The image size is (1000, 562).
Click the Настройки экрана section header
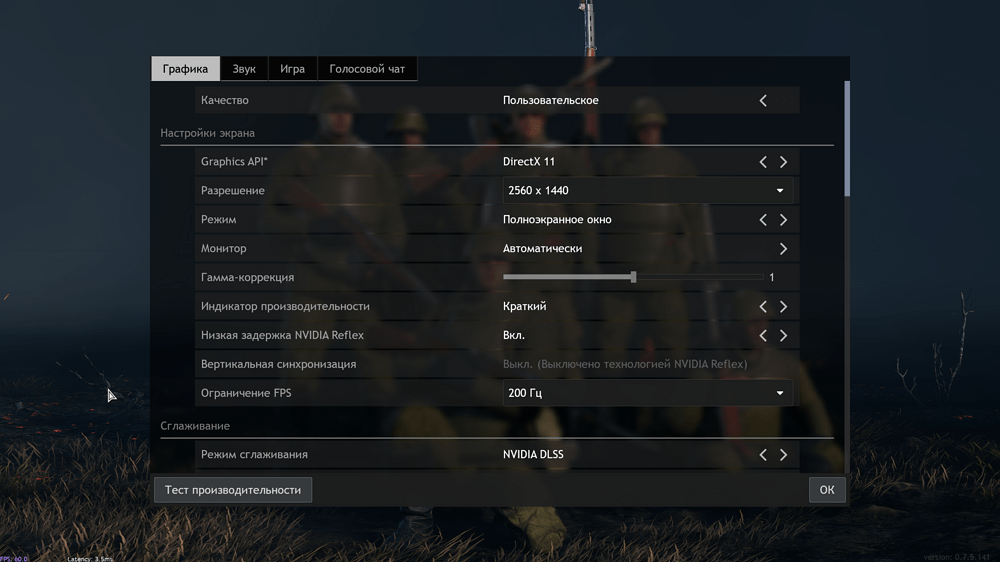(207, 133)
